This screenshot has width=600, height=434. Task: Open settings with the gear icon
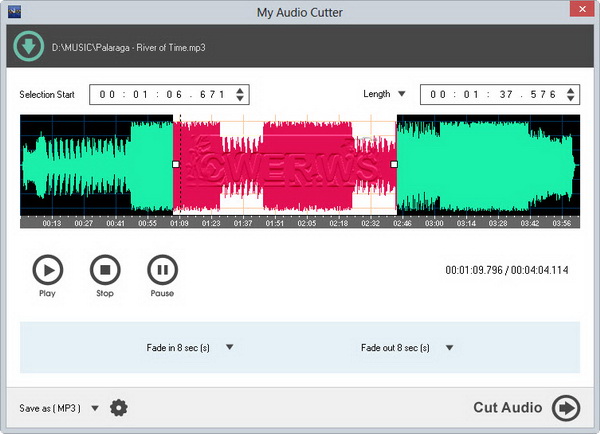pos(119,407)
